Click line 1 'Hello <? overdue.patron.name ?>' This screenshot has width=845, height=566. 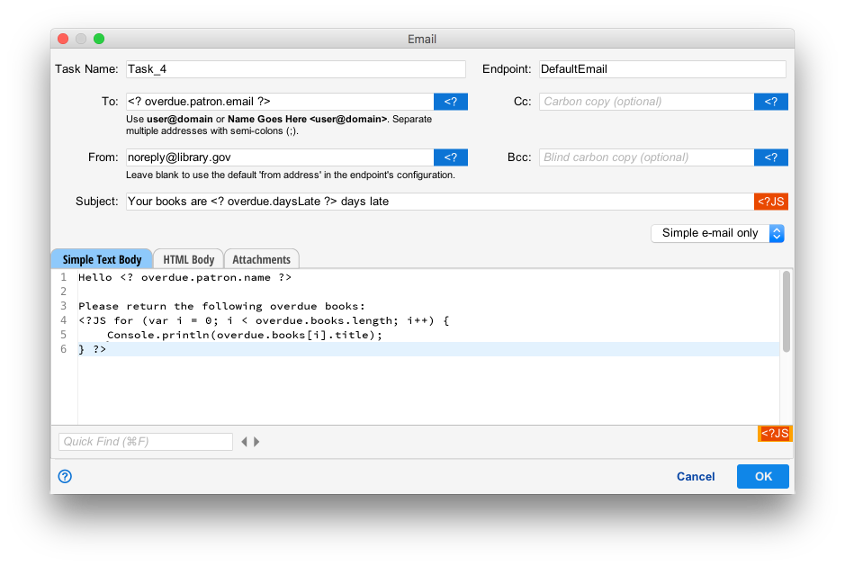185,278
